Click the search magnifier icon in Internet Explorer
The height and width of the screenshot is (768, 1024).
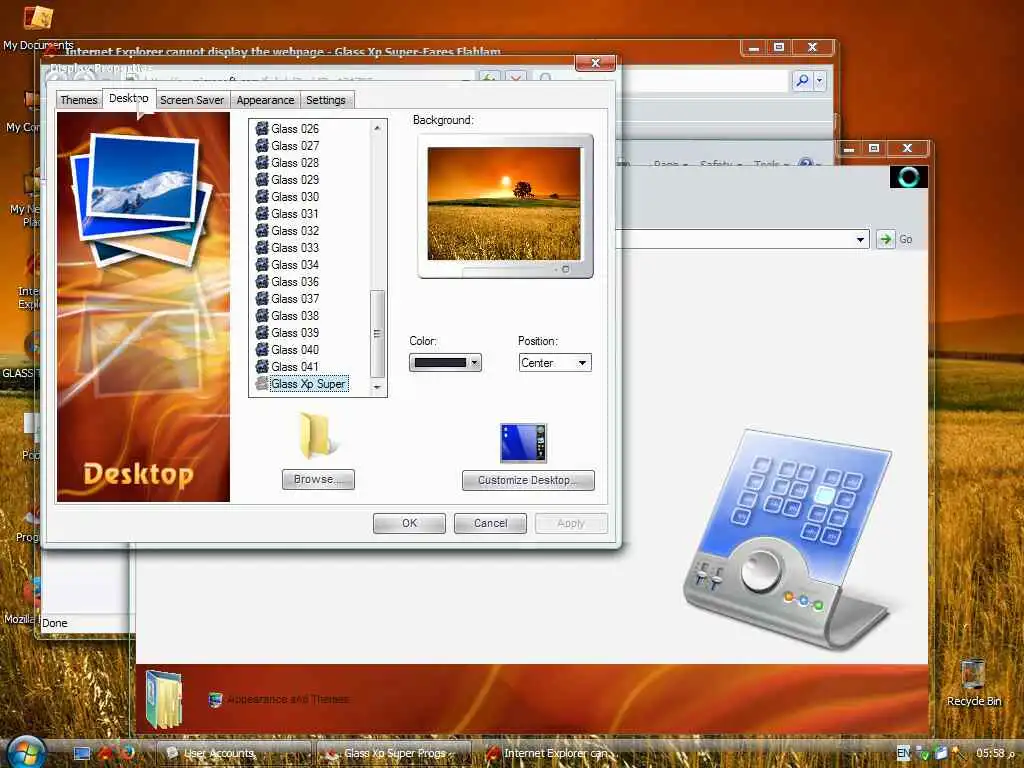click(802, 80)
